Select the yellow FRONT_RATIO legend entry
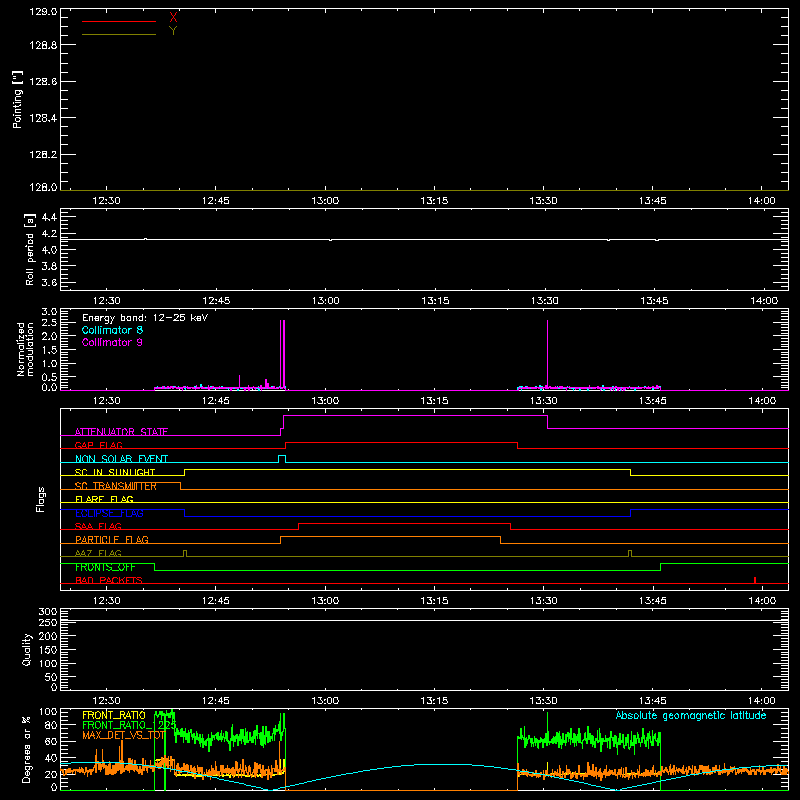This screenshot has width=800, height=800. tap(114, 715)
